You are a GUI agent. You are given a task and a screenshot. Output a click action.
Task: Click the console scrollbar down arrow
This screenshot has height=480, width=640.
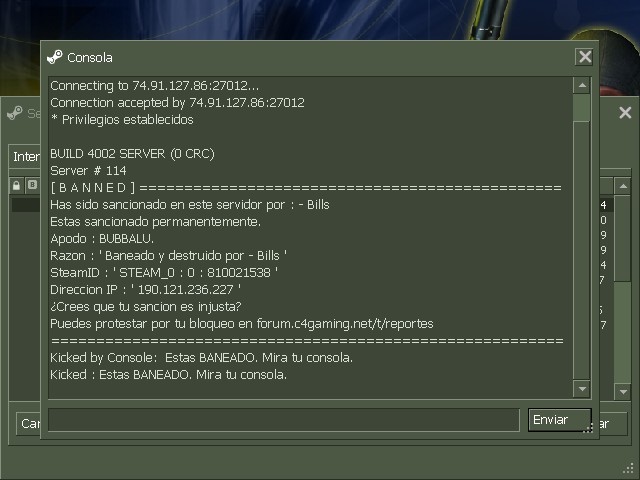(582, 389)
